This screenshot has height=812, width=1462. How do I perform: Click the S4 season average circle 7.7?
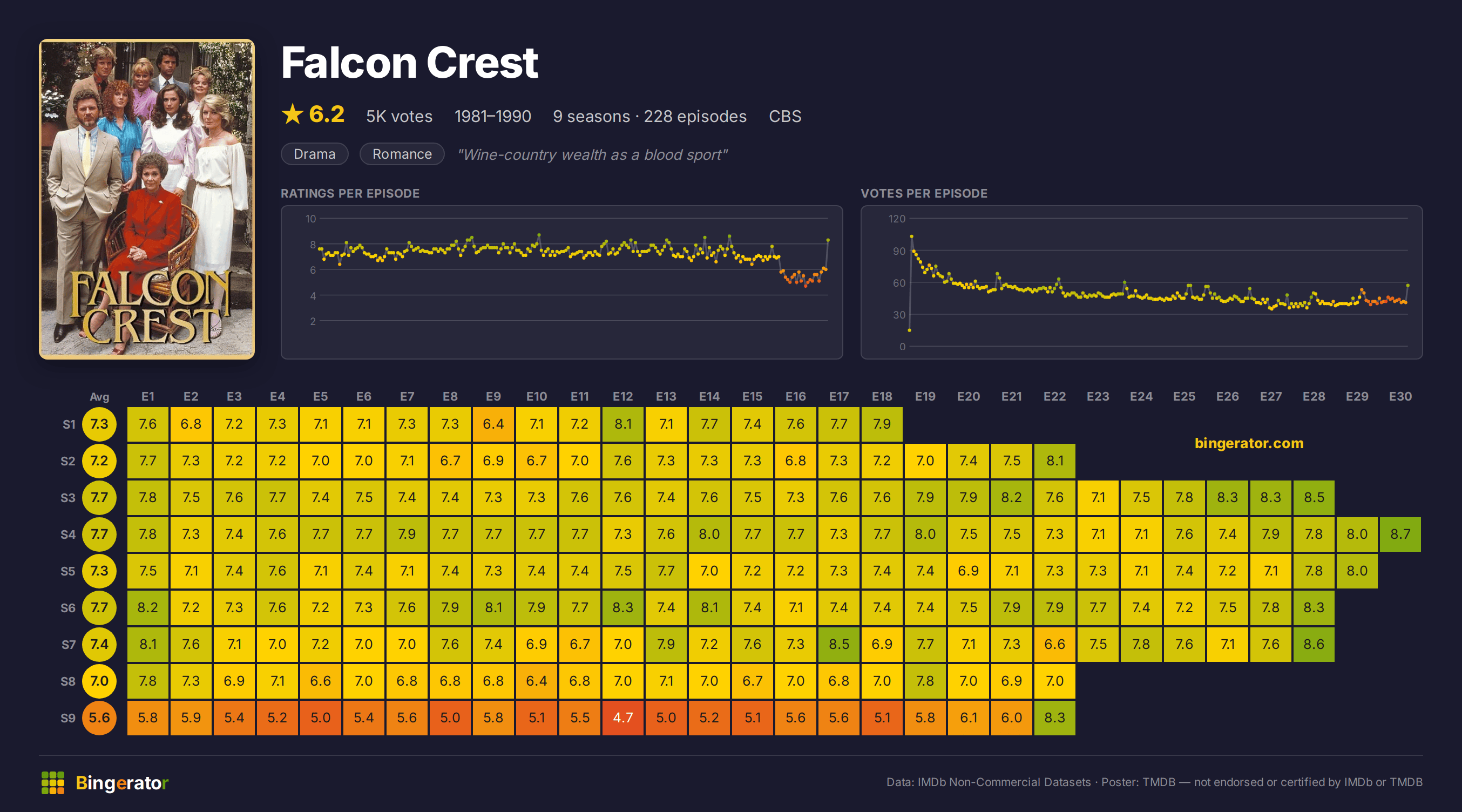click(x=99, y=534)
